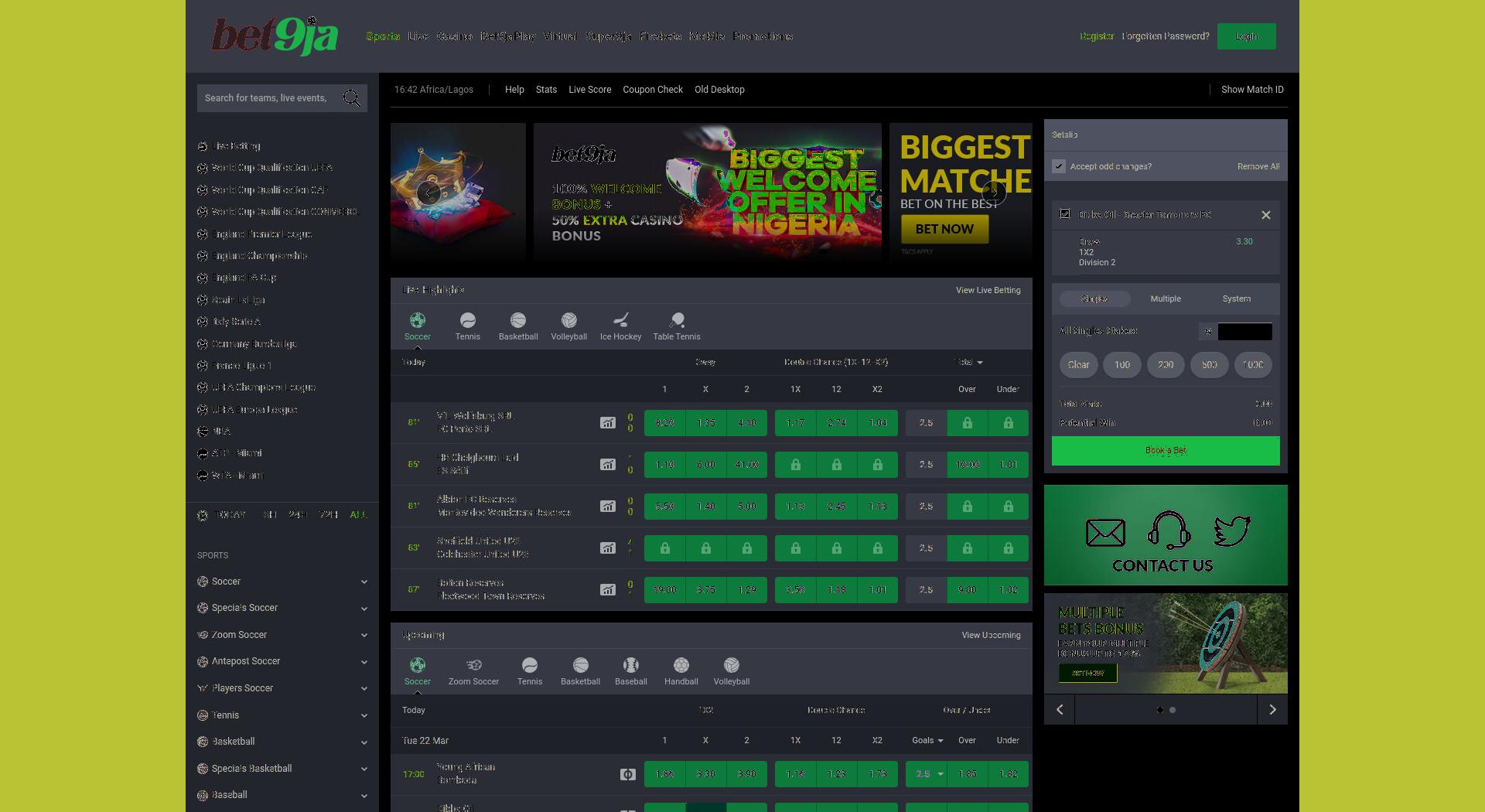Choose Tennis icon in Upcoming section
The width and height of the screenshot is (1485, 812).
[x=530, y=665]
